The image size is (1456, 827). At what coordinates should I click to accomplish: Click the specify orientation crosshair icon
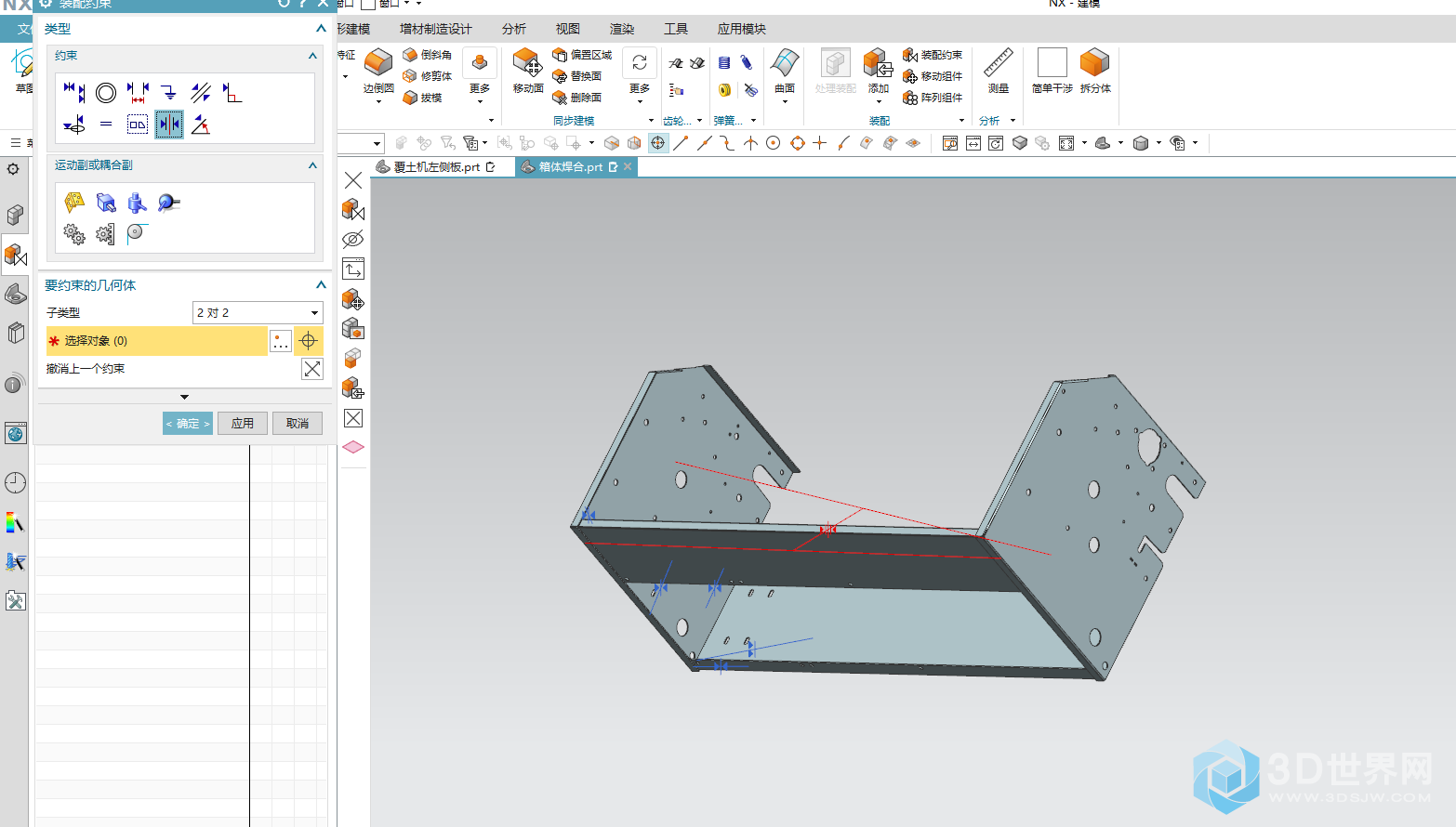(309, 341)
